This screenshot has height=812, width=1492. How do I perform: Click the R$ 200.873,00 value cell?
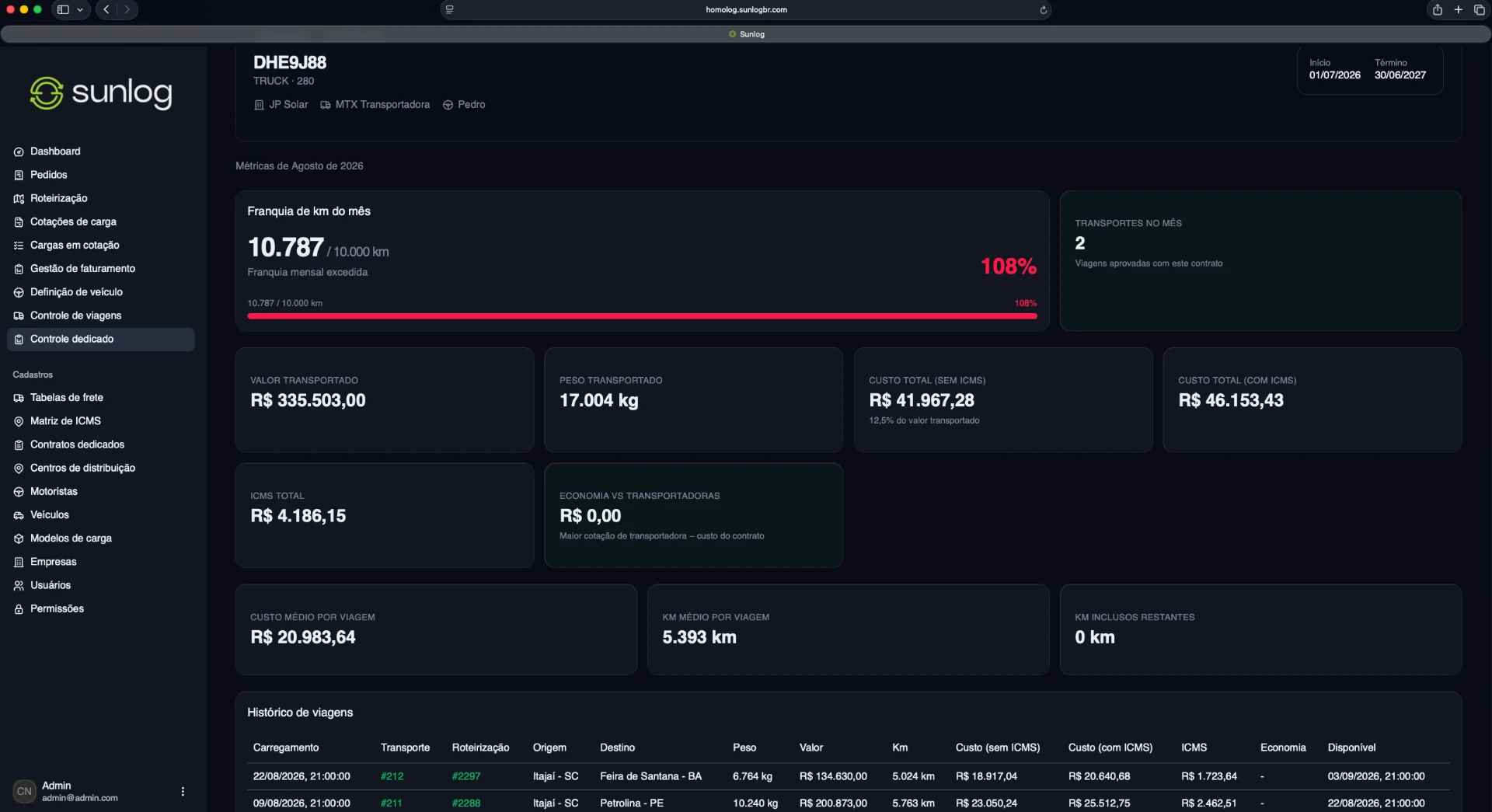click(833, 803)
